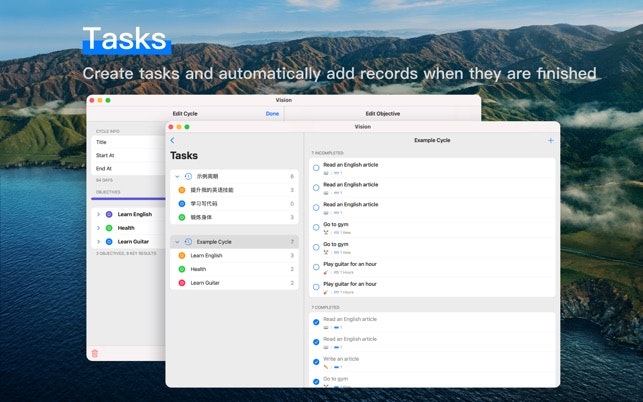
Task: Expand Learn Guitar objective in Edit Cycle window
Action: click(x=98, y=242)
